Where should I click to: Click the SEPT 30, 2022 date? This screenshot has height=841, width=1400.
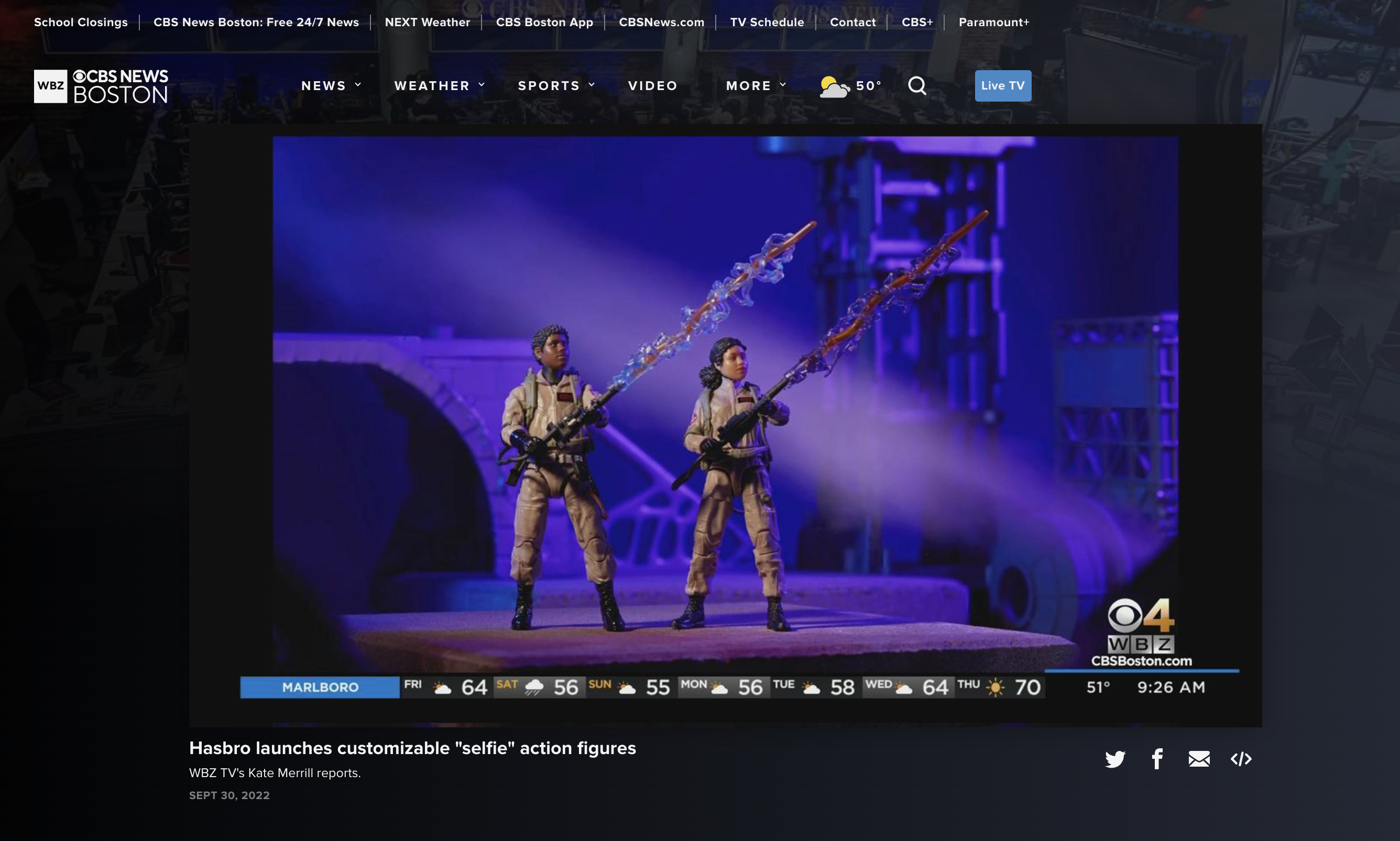point(229,795)
